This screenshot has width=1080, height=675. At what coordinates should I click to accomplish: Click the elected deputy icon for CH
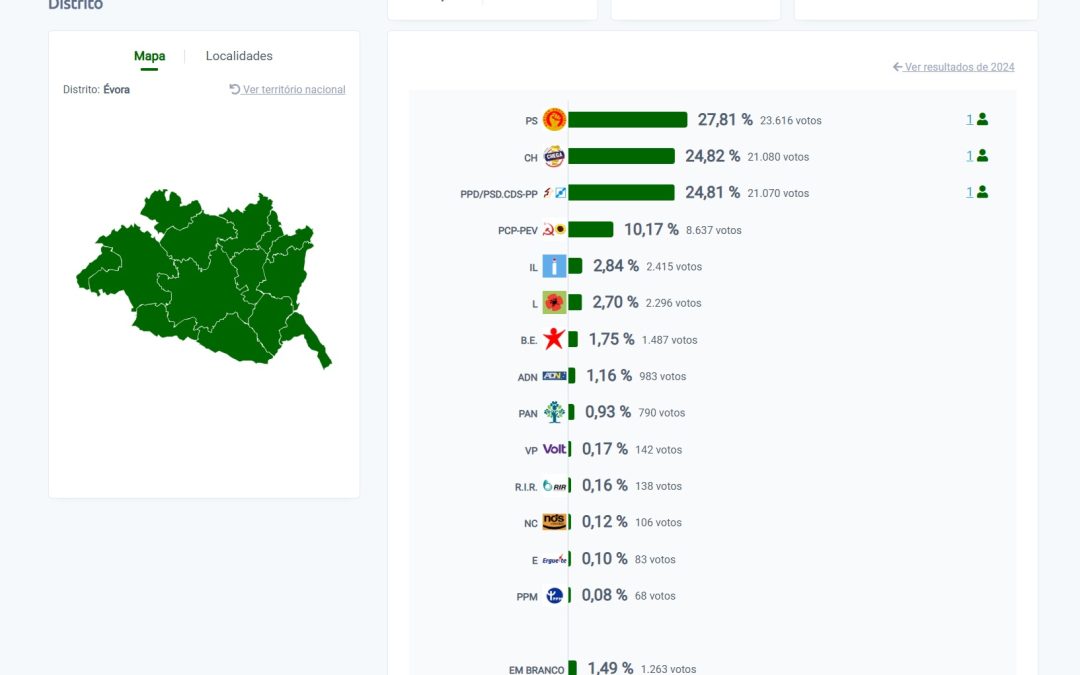coord(982,156)
